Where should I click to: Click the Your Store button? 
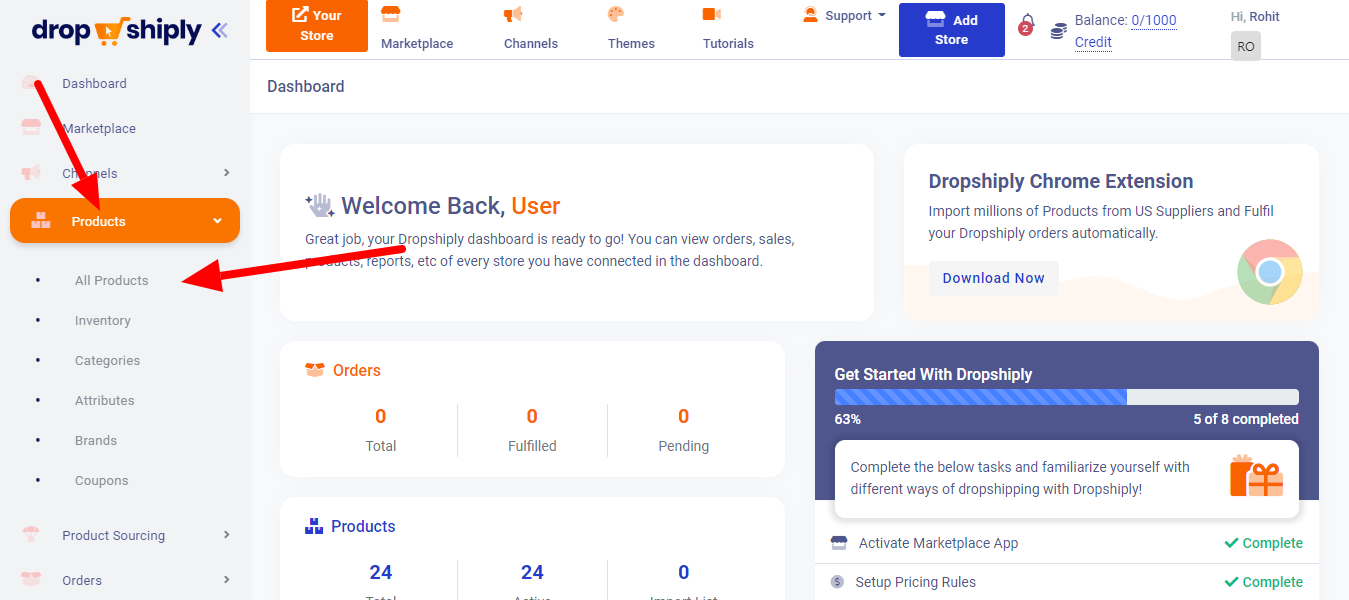point(317,26)
